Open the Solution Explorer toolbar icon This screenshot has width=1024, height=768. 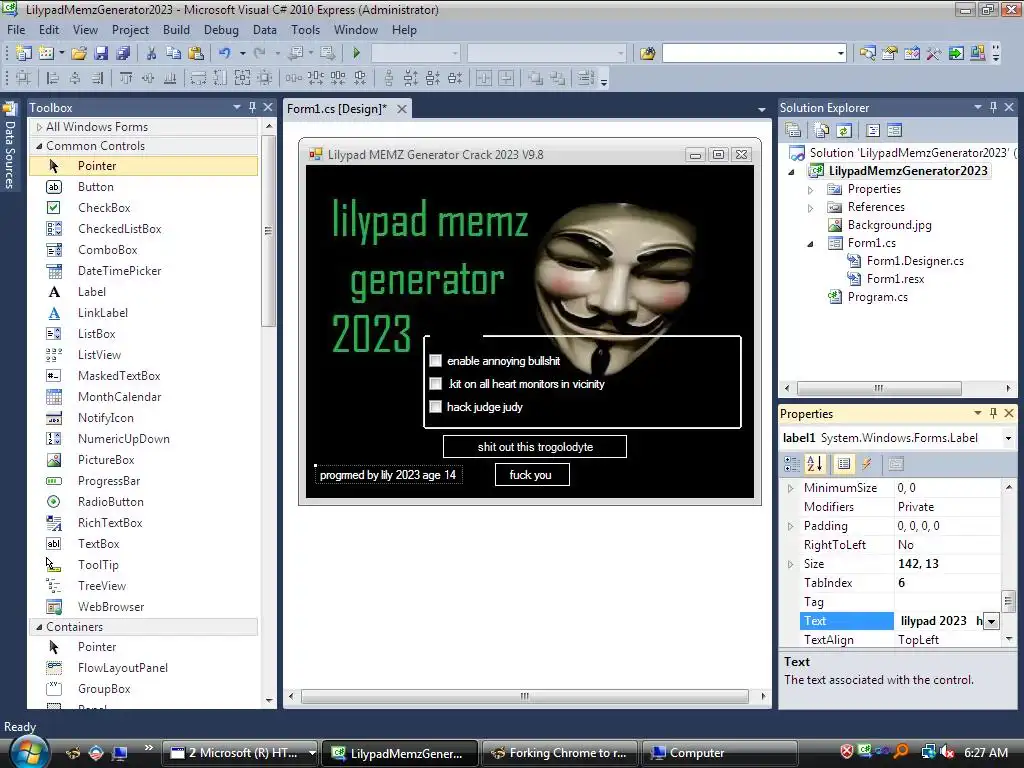pos(867,53)
